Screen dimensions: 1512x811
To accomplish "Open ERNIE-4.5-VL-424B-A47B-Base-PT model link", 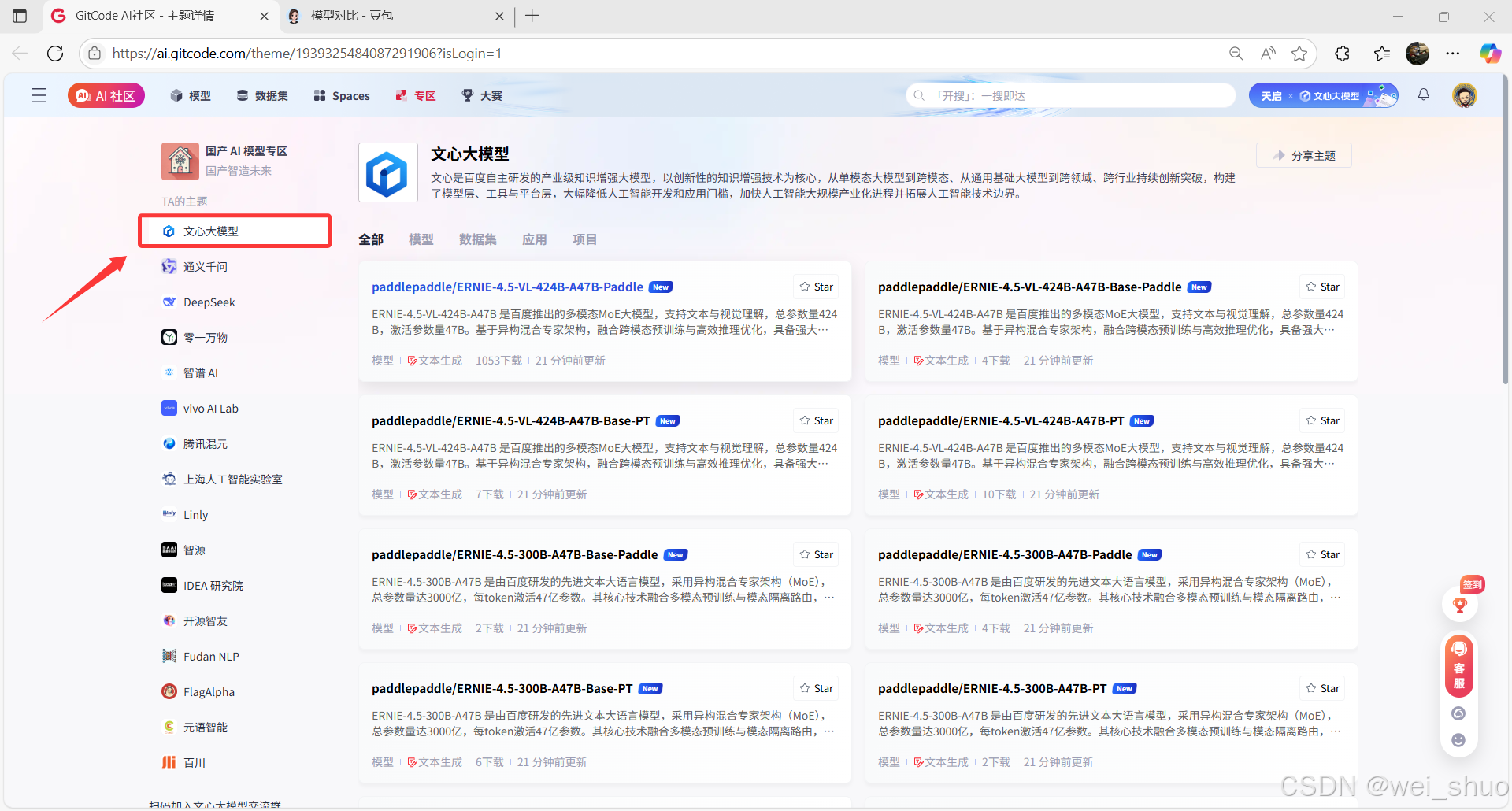I will 511,421.
